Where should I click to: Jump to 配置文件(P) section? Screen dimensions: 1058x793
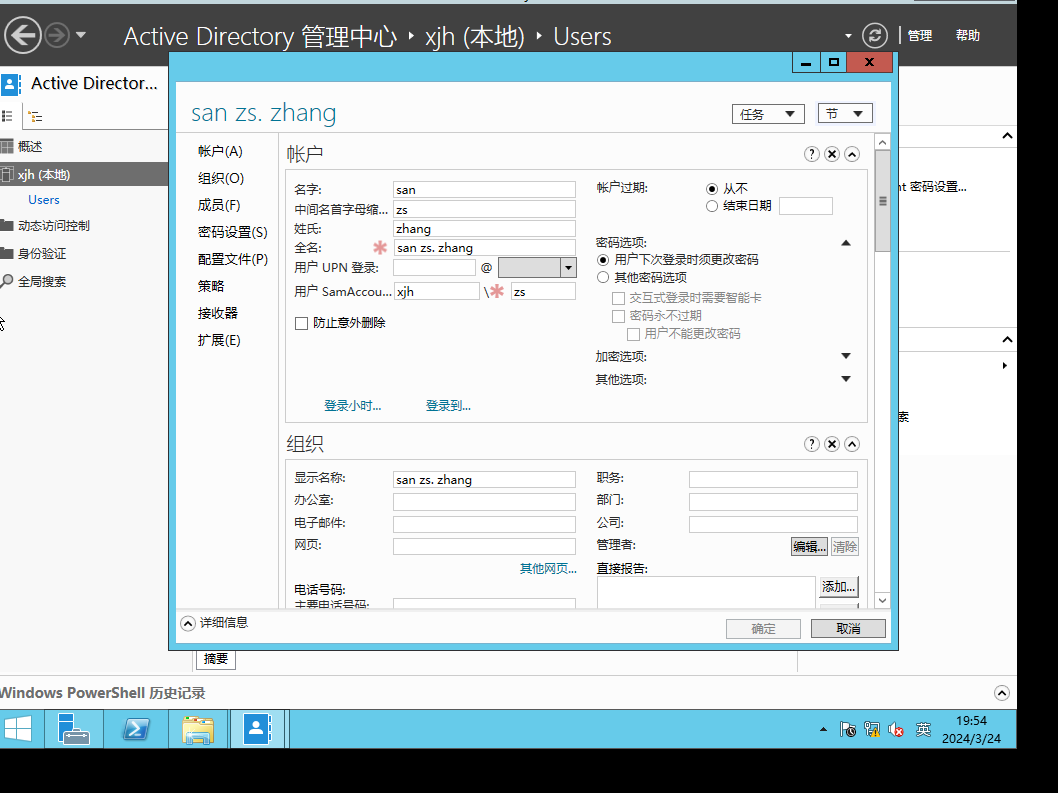232,259
